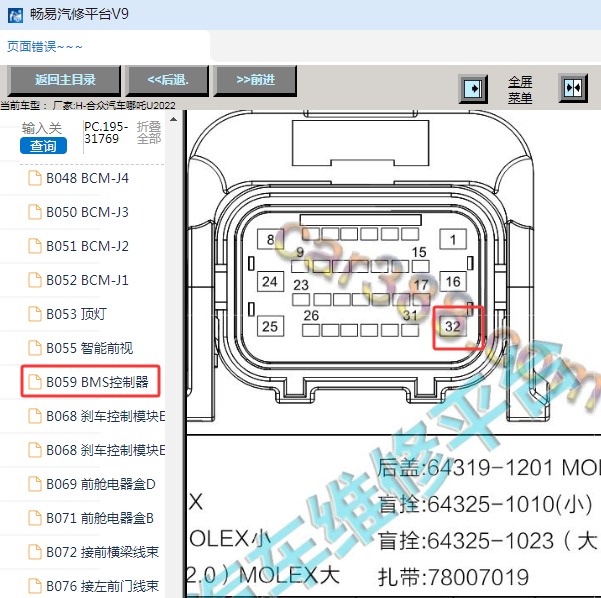The width and height of the screenshot is (601, 598).
Task: Click the 后盖:64319-1201 text
Action: [467, 468]
